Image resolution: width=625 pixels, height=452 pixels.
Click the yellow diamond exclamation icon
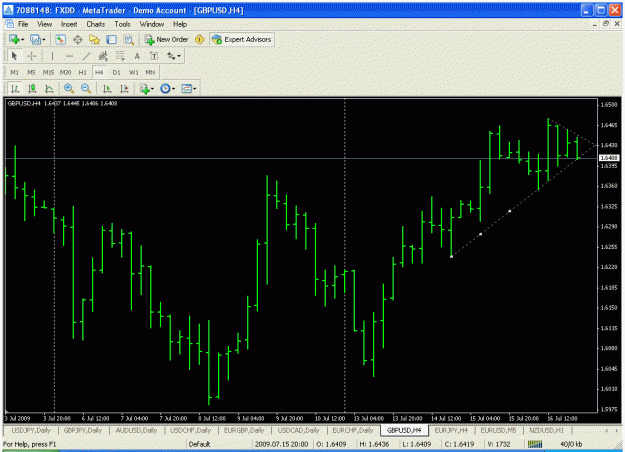[x=199, y=39]
